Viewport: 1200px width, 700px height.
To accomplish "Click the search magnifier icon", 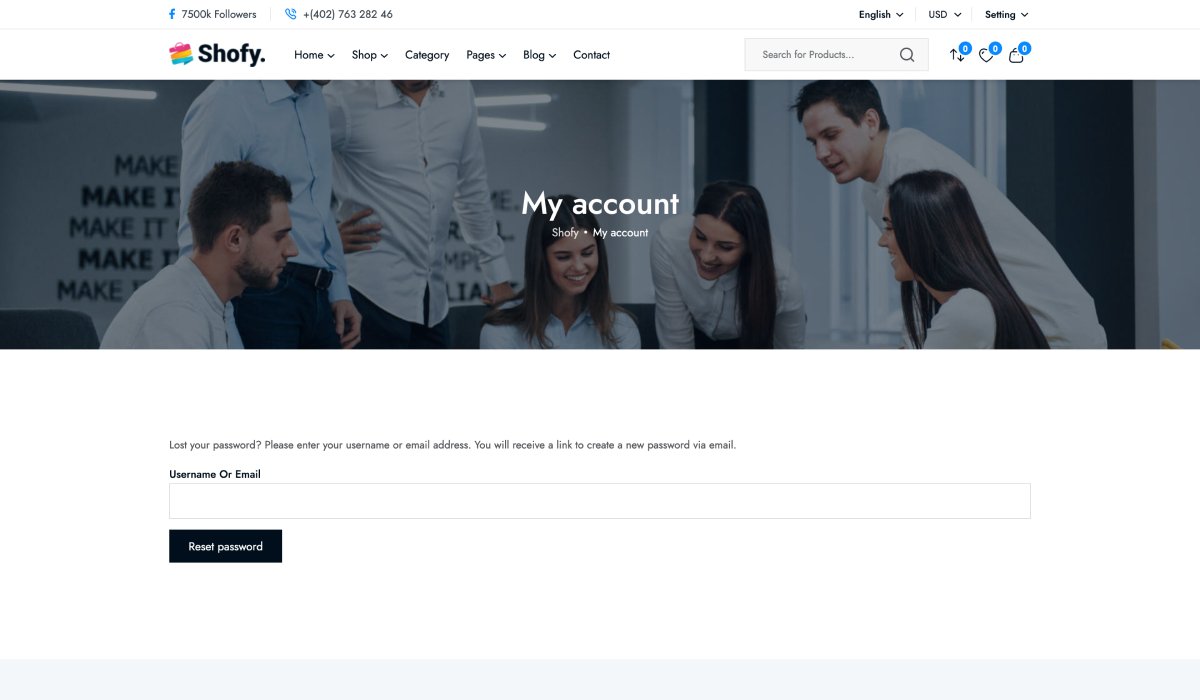I will point(906,55).
